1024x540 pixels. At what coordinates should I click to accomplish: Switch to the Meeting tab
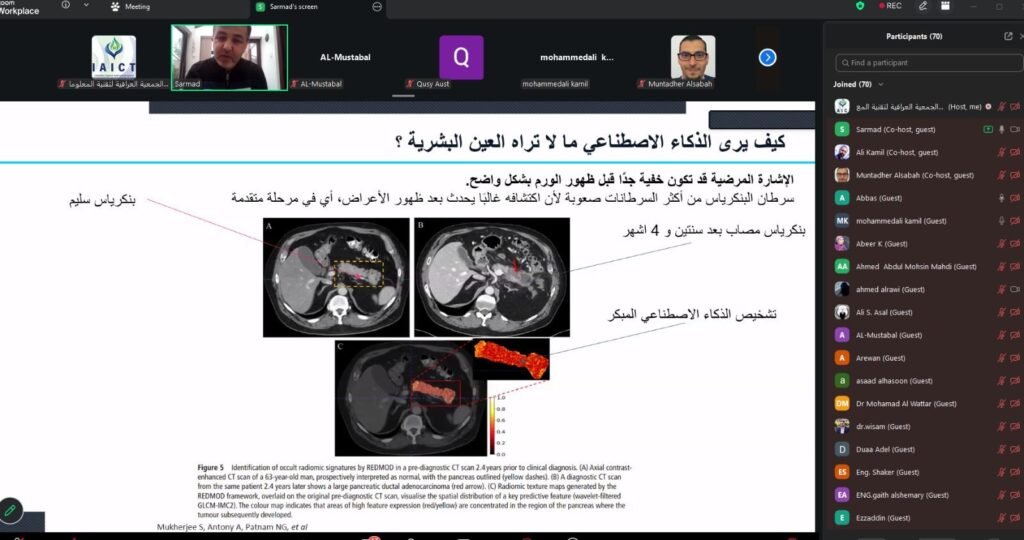[x=130, y=7]
